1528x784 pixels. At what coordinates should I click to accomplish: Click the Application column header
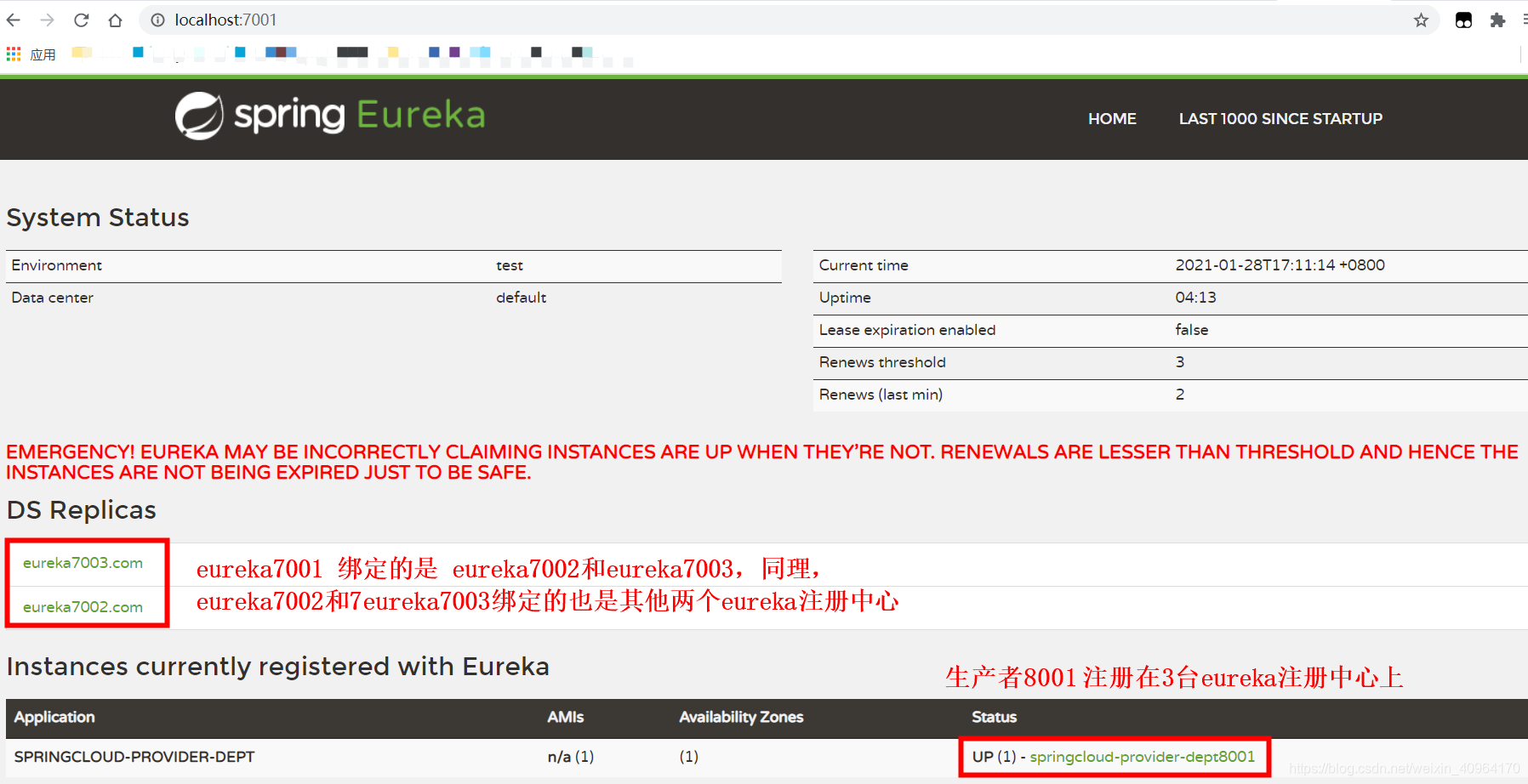pos(54,718)
